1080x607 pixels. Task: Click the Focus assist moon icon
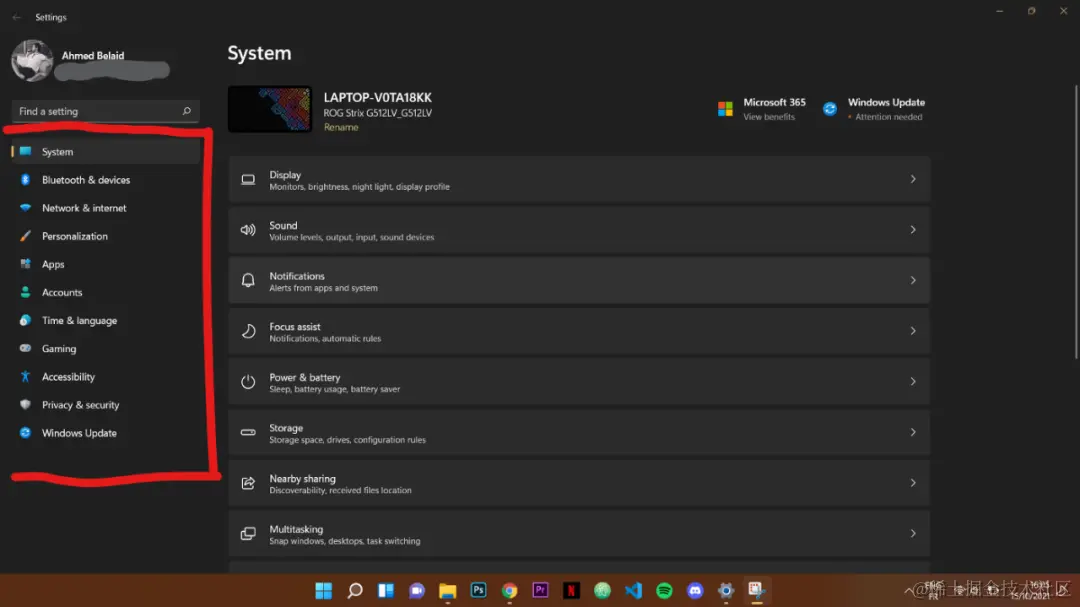point(248,331)
